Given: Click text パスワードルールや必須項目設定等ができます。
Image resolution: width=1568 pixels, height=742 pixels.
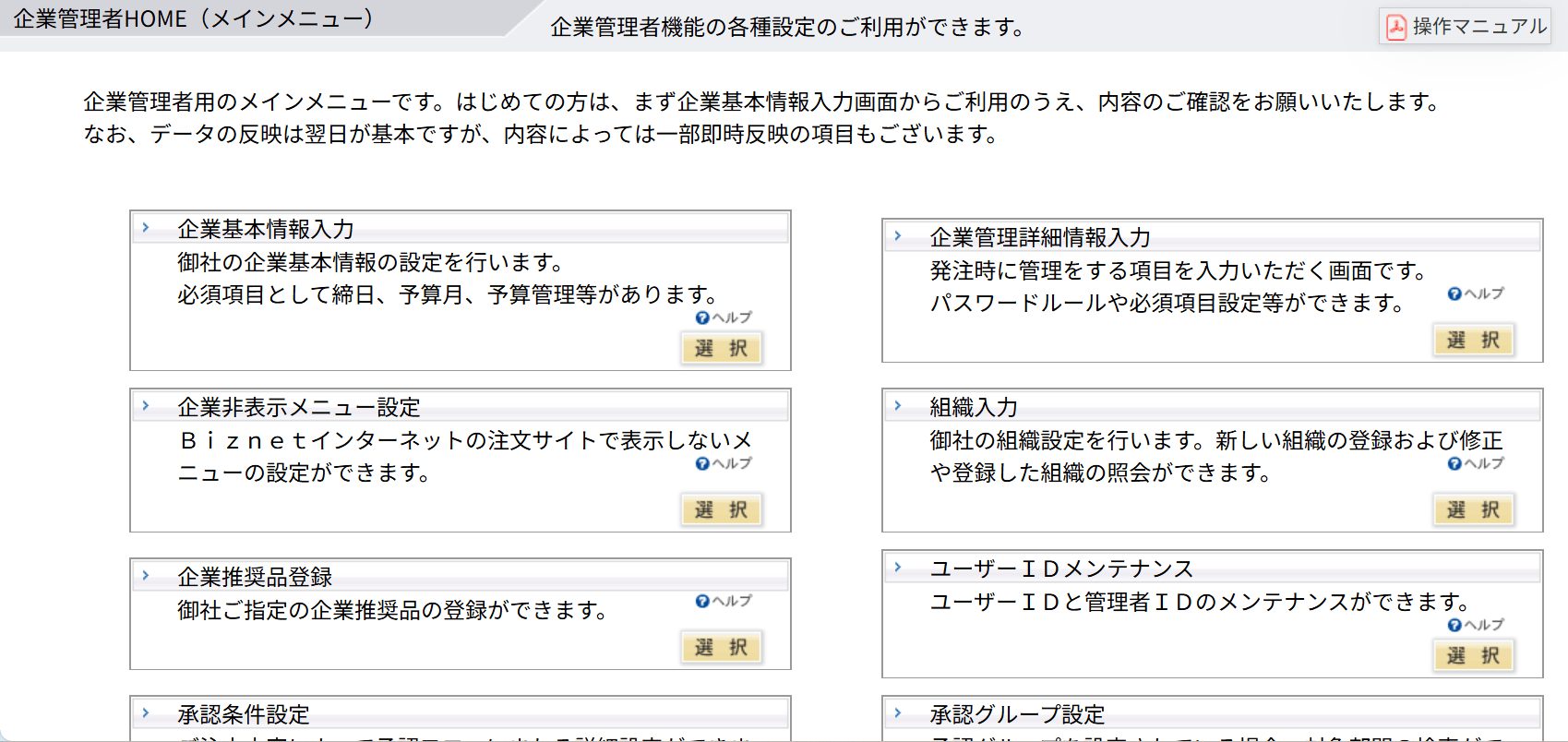Looking at the screenshot, I should click(1167, 303).
